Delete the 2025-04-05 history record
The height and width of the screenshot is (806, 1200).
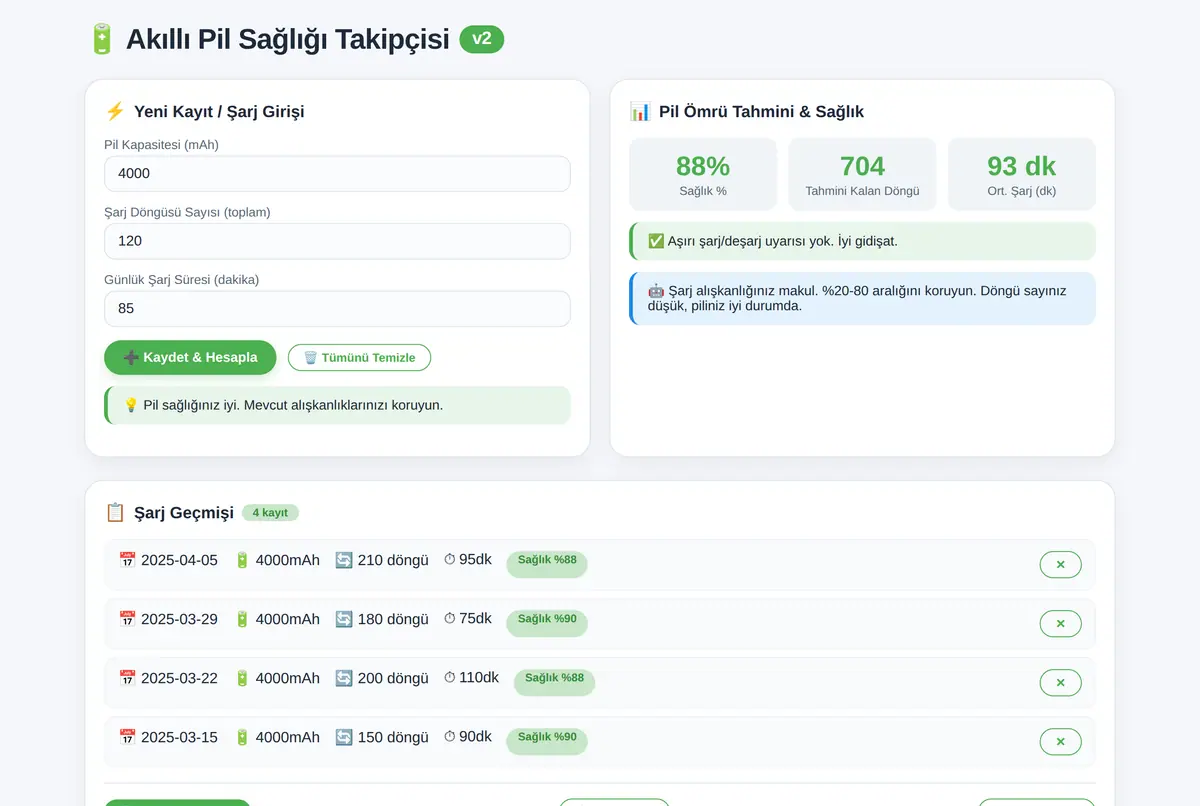(x=1060, y=564)
